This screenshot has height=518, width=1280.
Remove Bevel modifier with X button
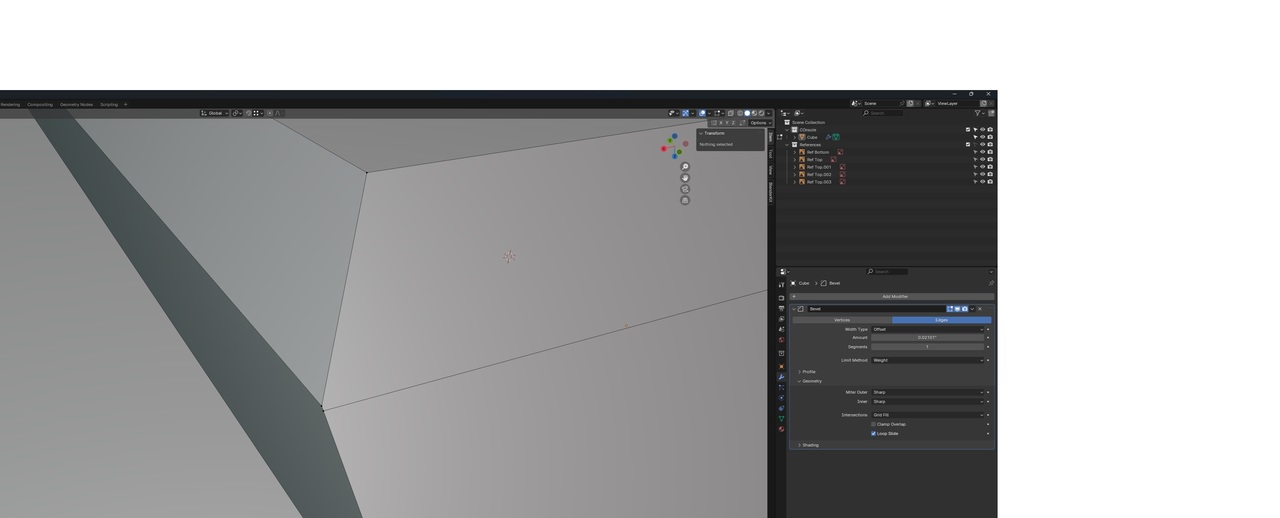(x=980, y=309)
